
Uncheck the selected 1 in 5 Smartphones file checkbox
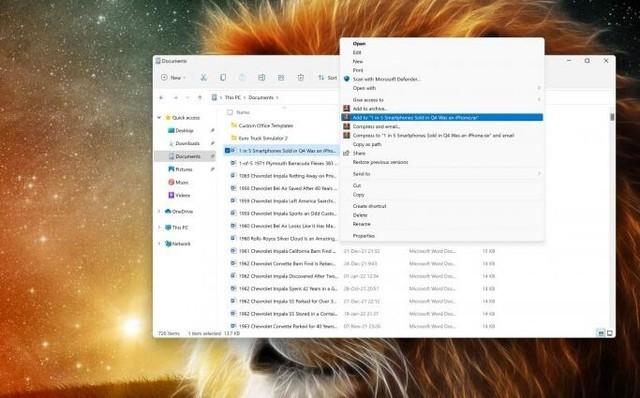(x=228, y=151)
